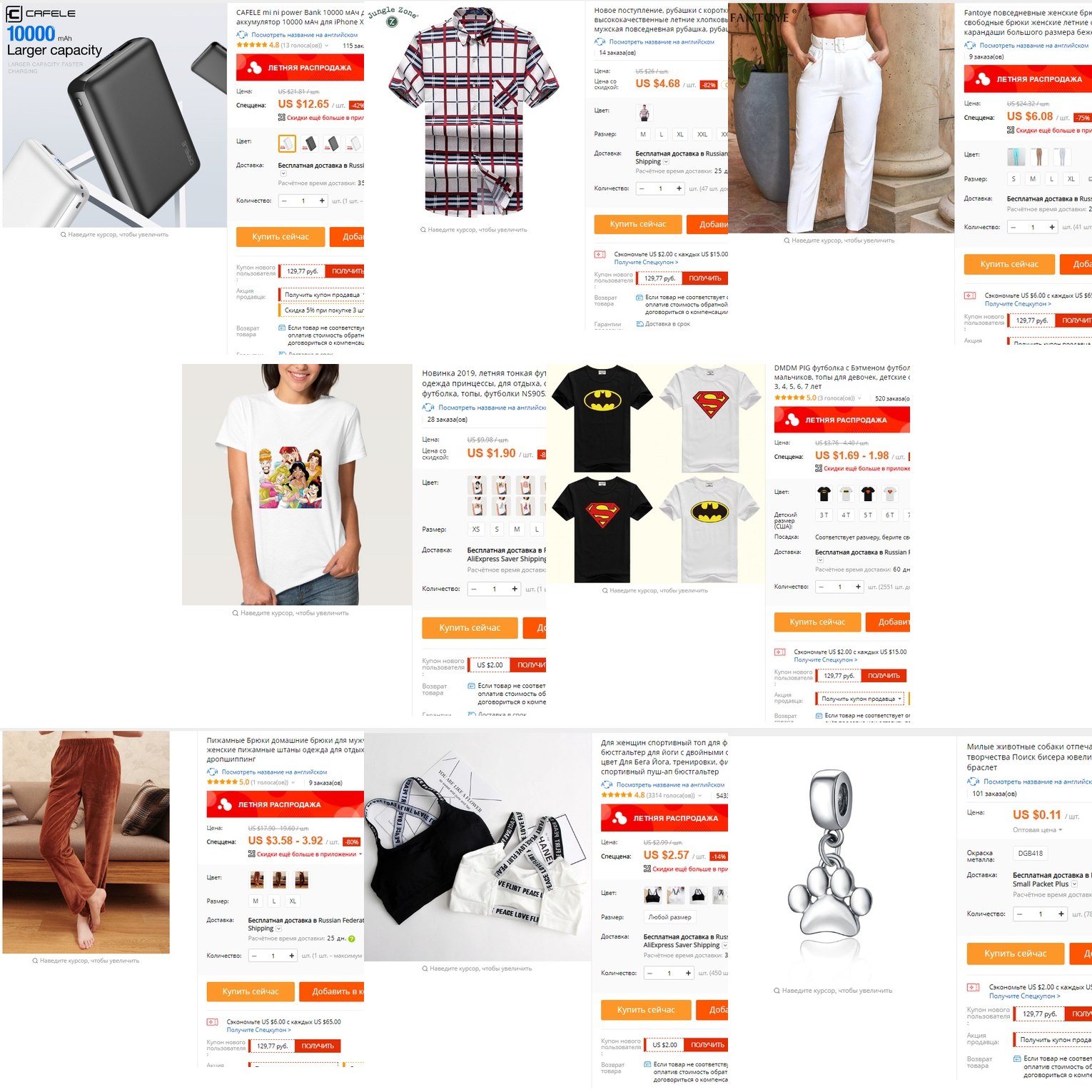Select size M for the plaid shirt
The height and width of the screenshot is (1092, 1092).
tap(643, 134)
